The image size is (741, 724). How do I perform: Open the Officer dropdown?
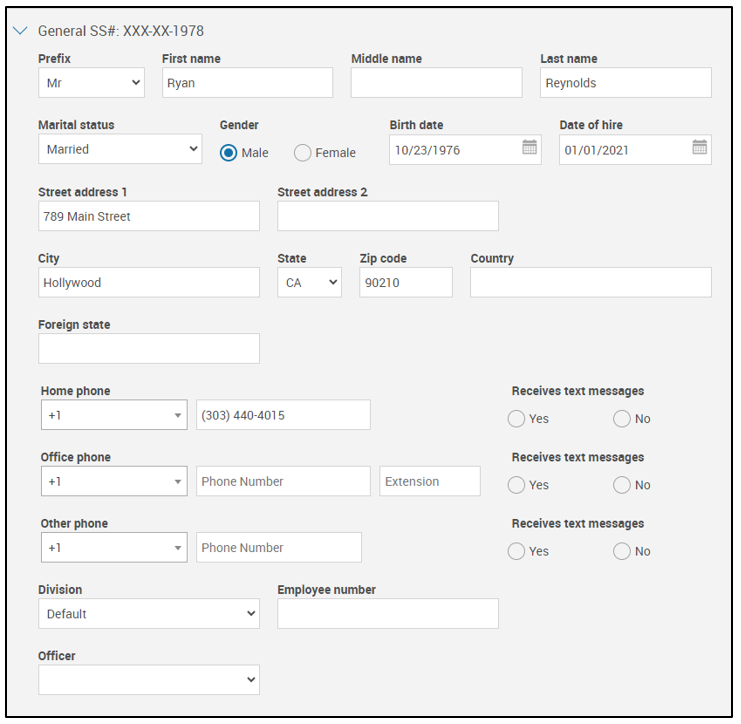click(148, 680)
